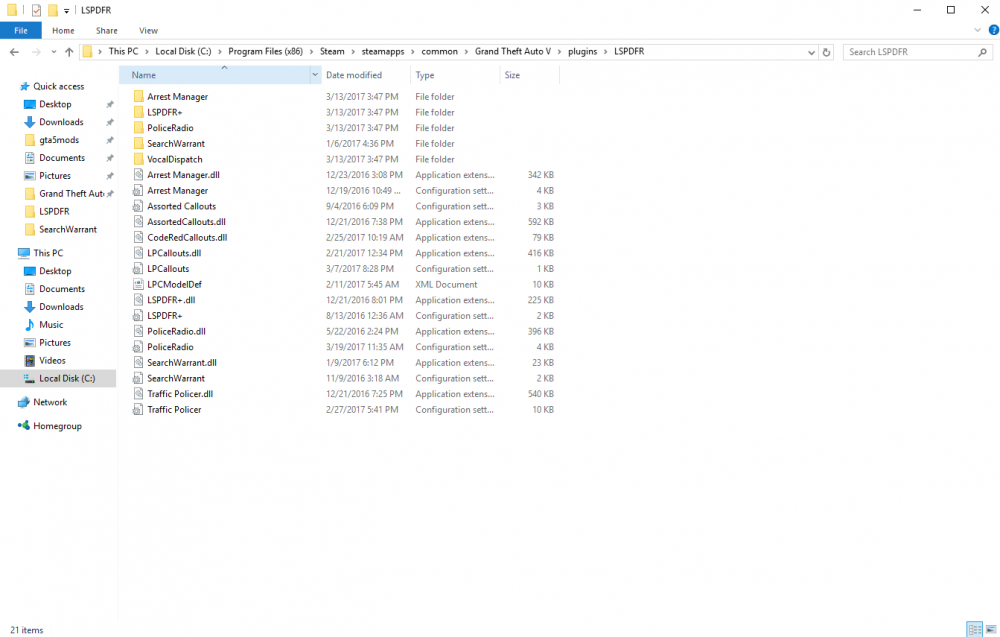This screenshot has width=1000, height=637.
Task: Open recent locations dropdown arrow
Action: 54,52
